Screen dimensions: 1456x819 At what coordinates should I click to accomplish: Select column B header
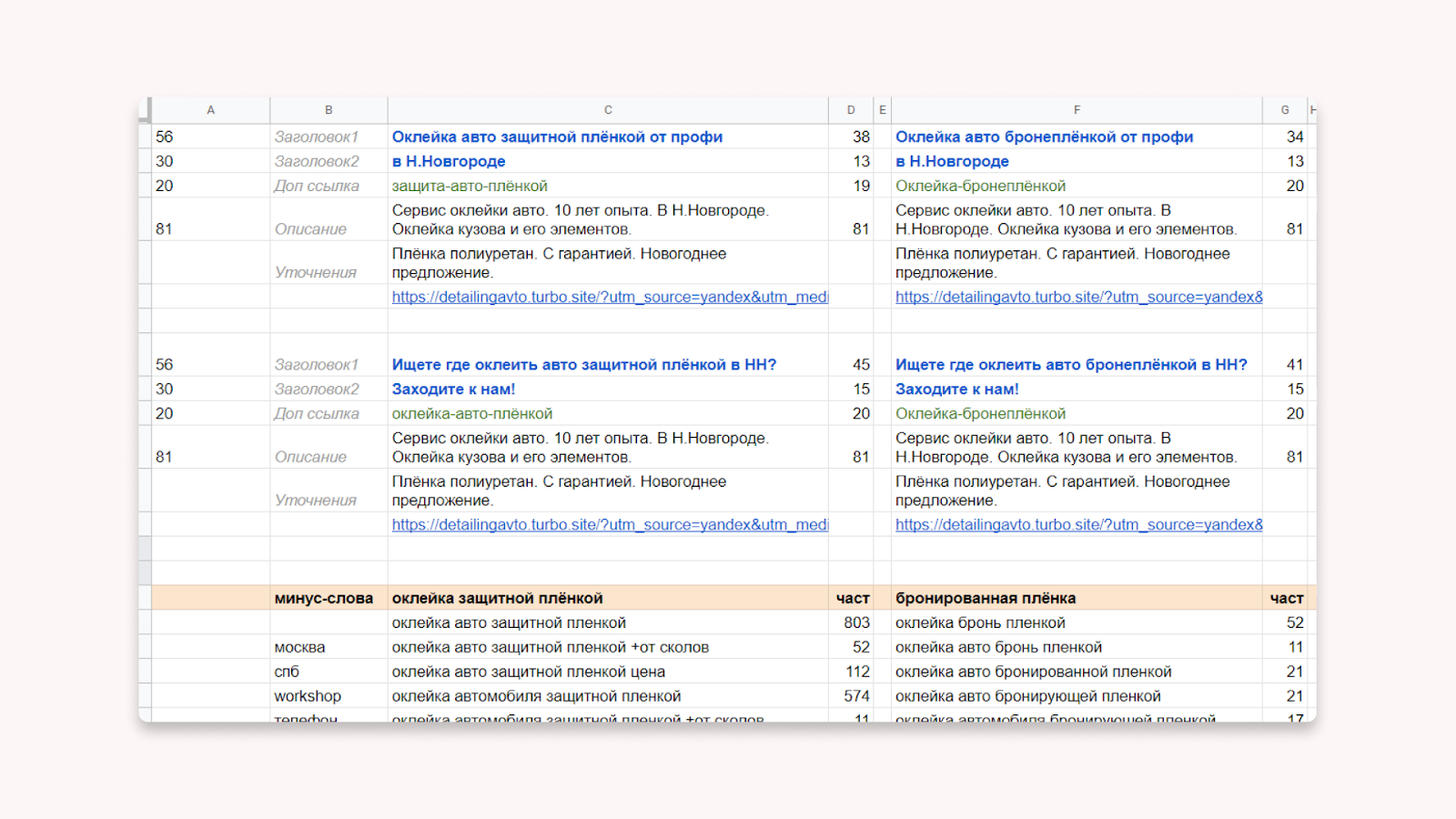(329, 110)
